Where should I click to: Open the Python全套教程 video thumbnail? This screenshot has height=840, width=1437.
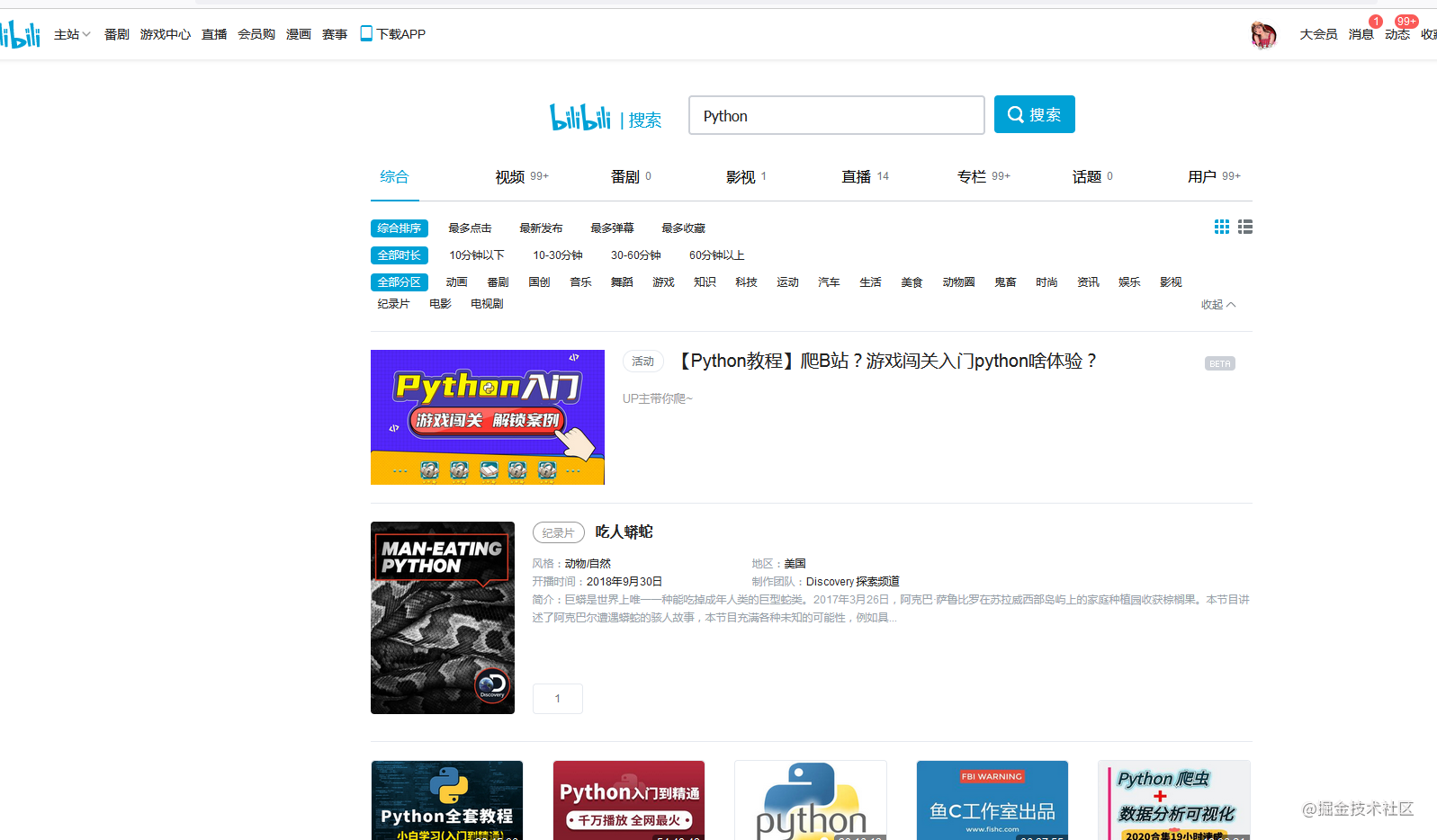pos(447,800)
